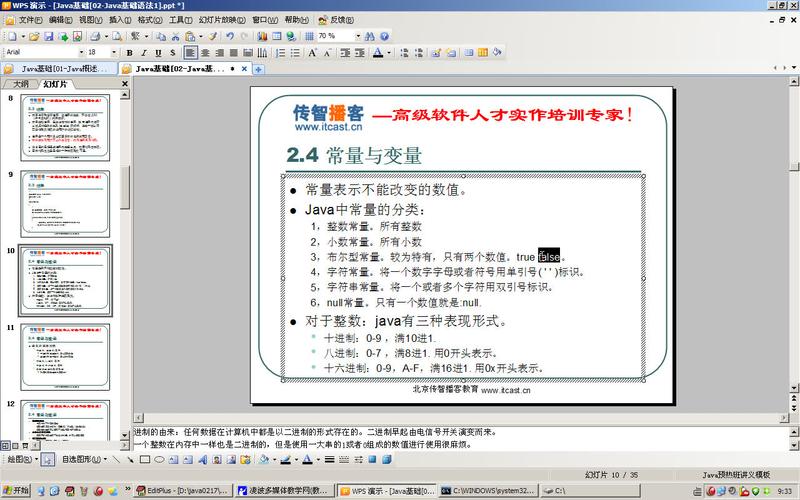Viewport: 800px width, 500px height.
Task: Open the font name Arial dropdown
Action: [81, 52]
